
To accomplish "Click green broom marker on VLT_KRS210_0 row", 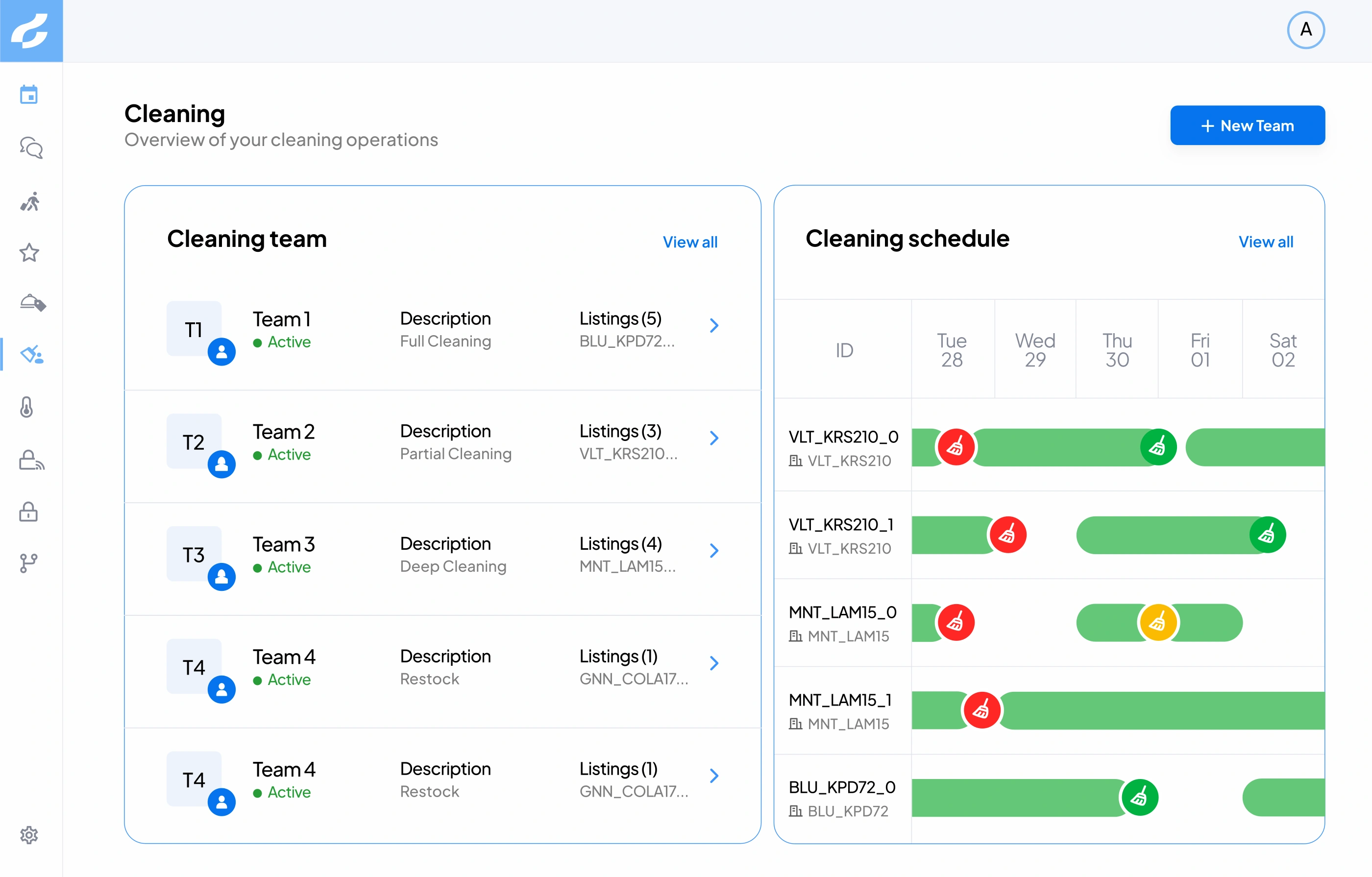I will (1158, 447).
